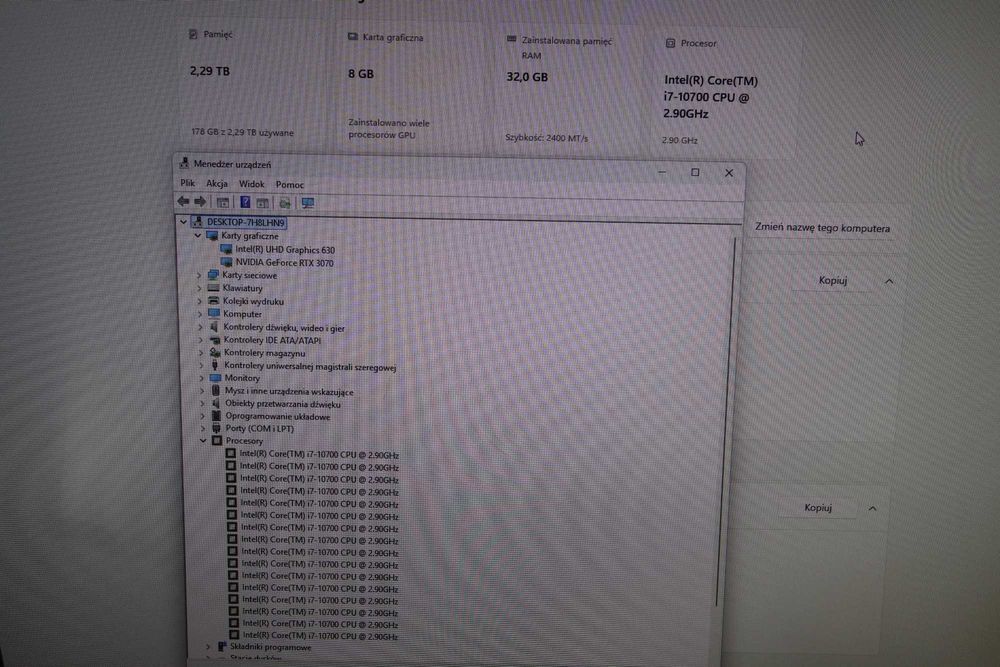
Task: Click the Zainstalowana pamięć RAM card icon
Action: point(511,39)
